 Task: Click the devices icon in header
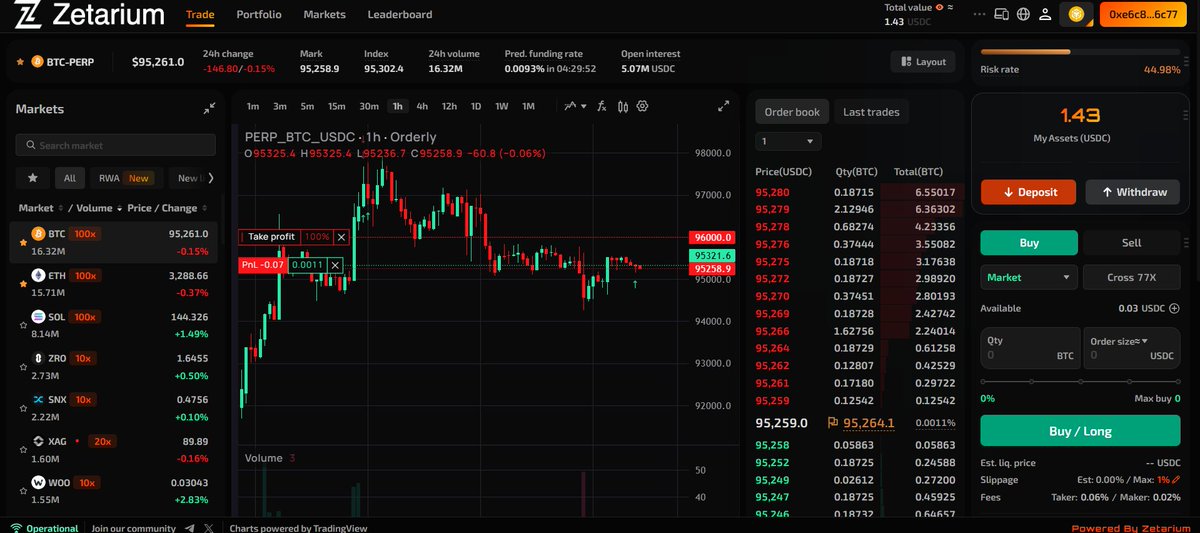pos(1003,14)
